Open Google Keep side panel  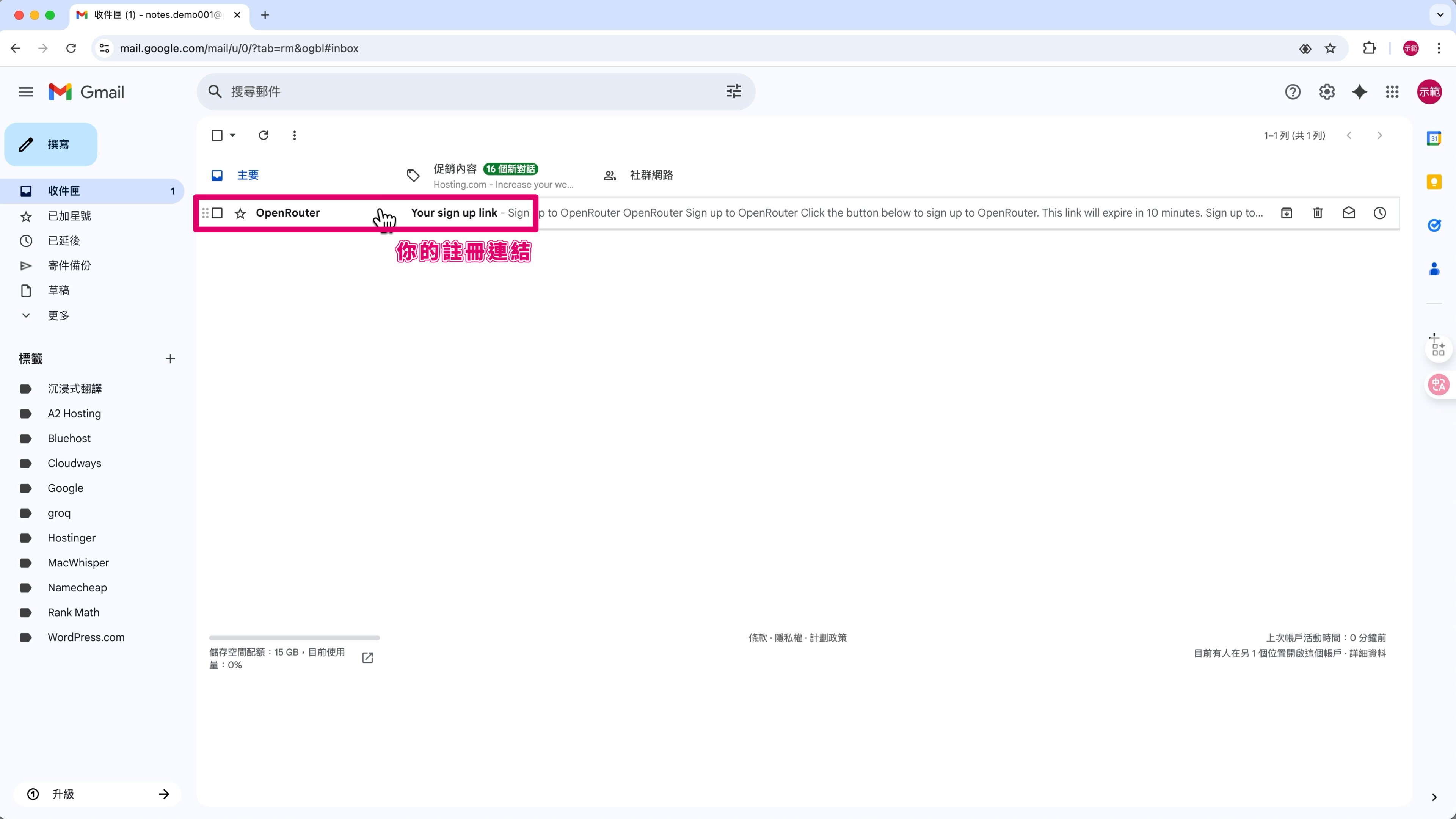(x=1434, y=182)
